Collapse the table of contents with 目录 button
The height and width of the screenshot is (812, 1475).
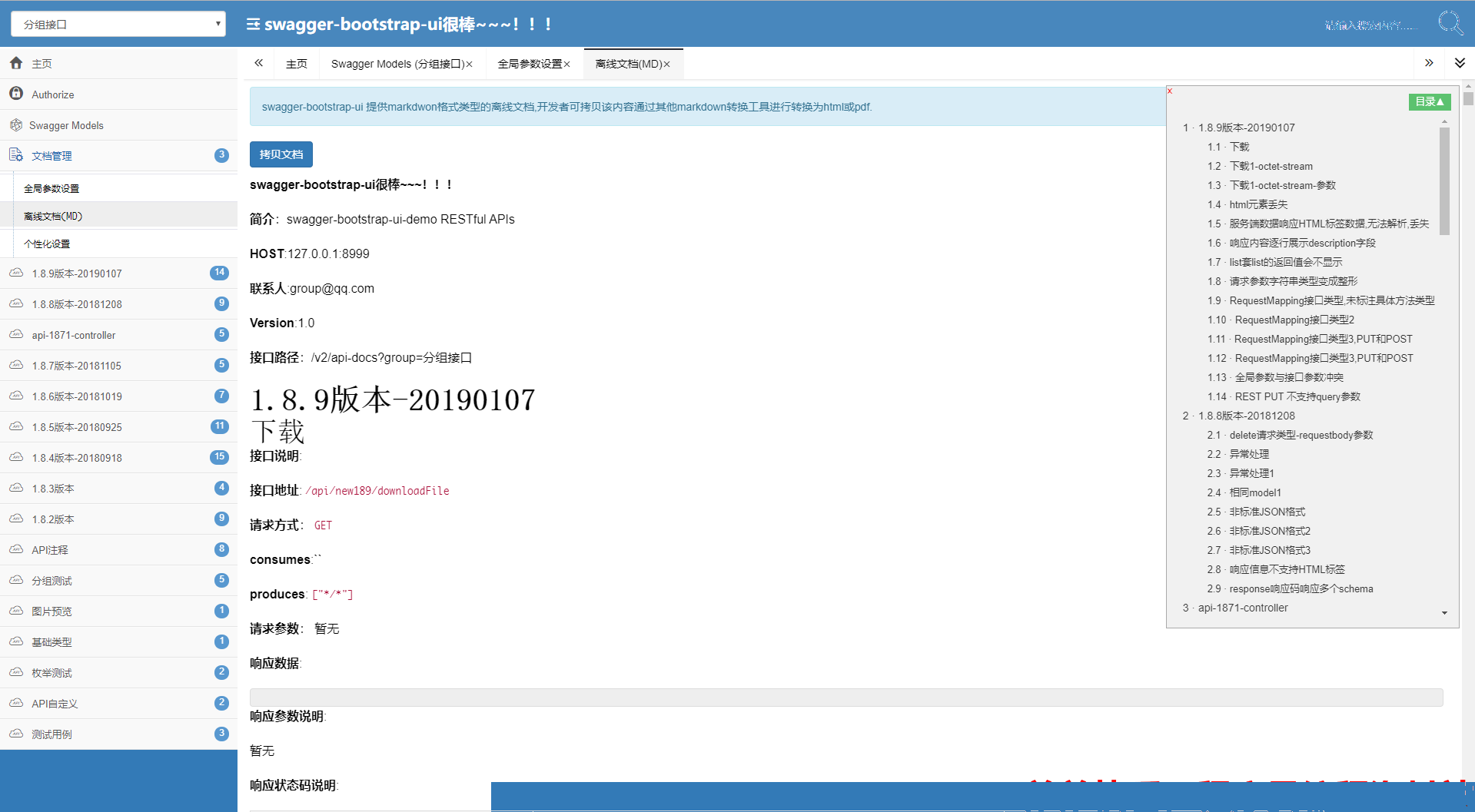(1430, 101)
